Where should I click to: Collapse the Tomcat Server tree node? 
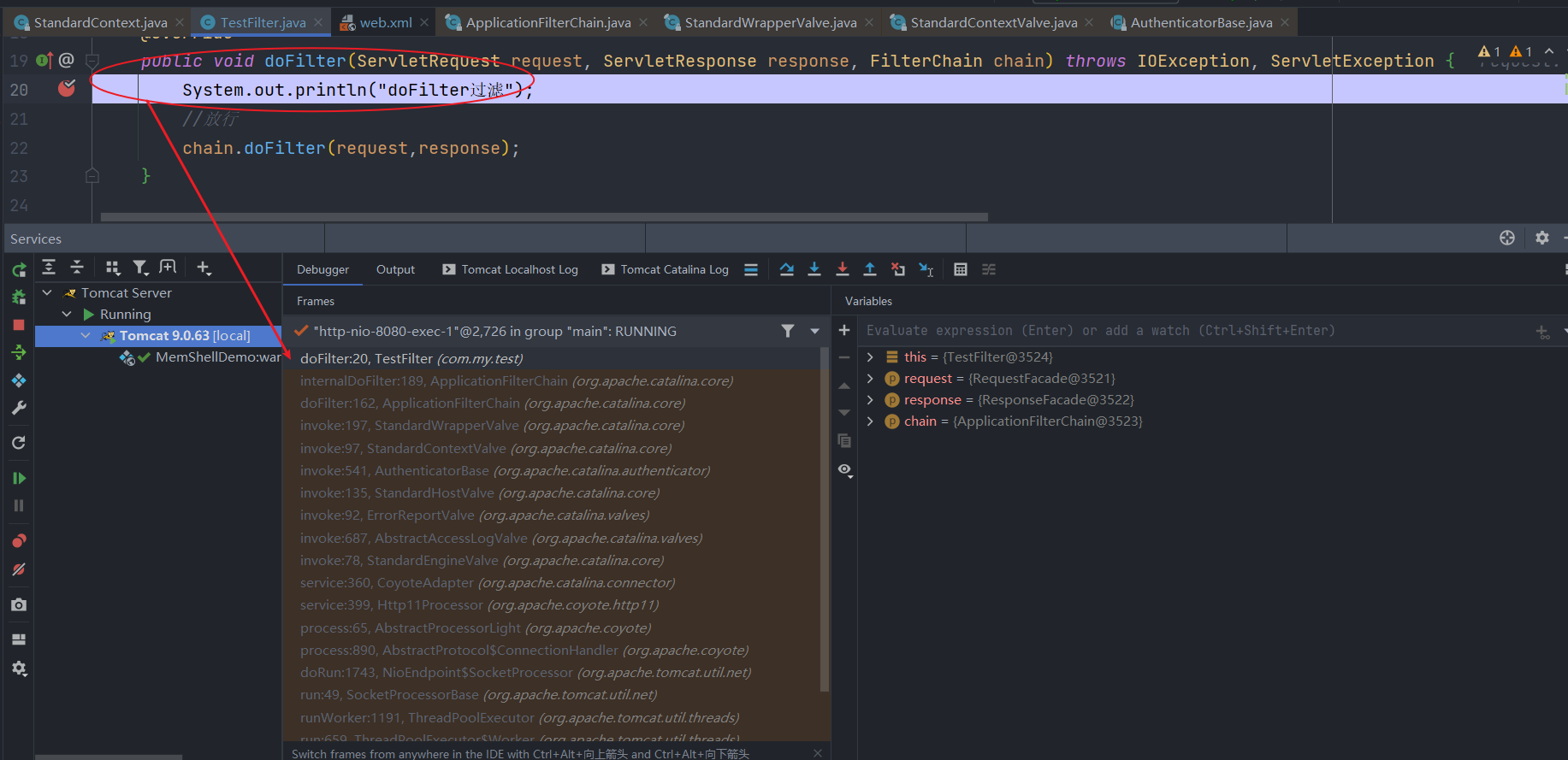[48, 292]
